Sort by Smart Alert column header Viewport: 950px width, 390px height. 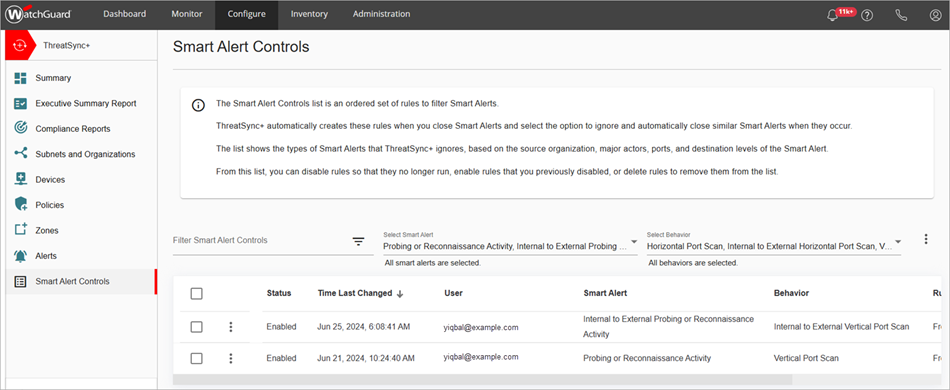point(605,293)
